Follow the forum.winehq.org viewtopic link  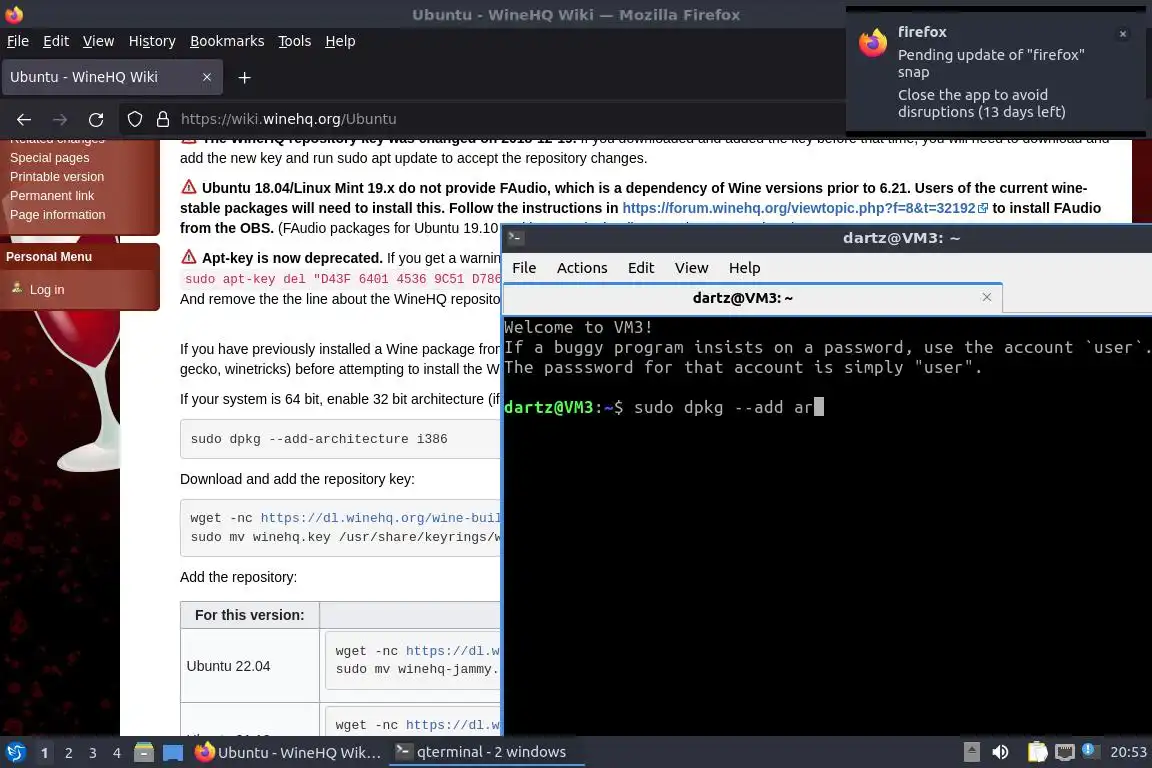tap(804, 208)
